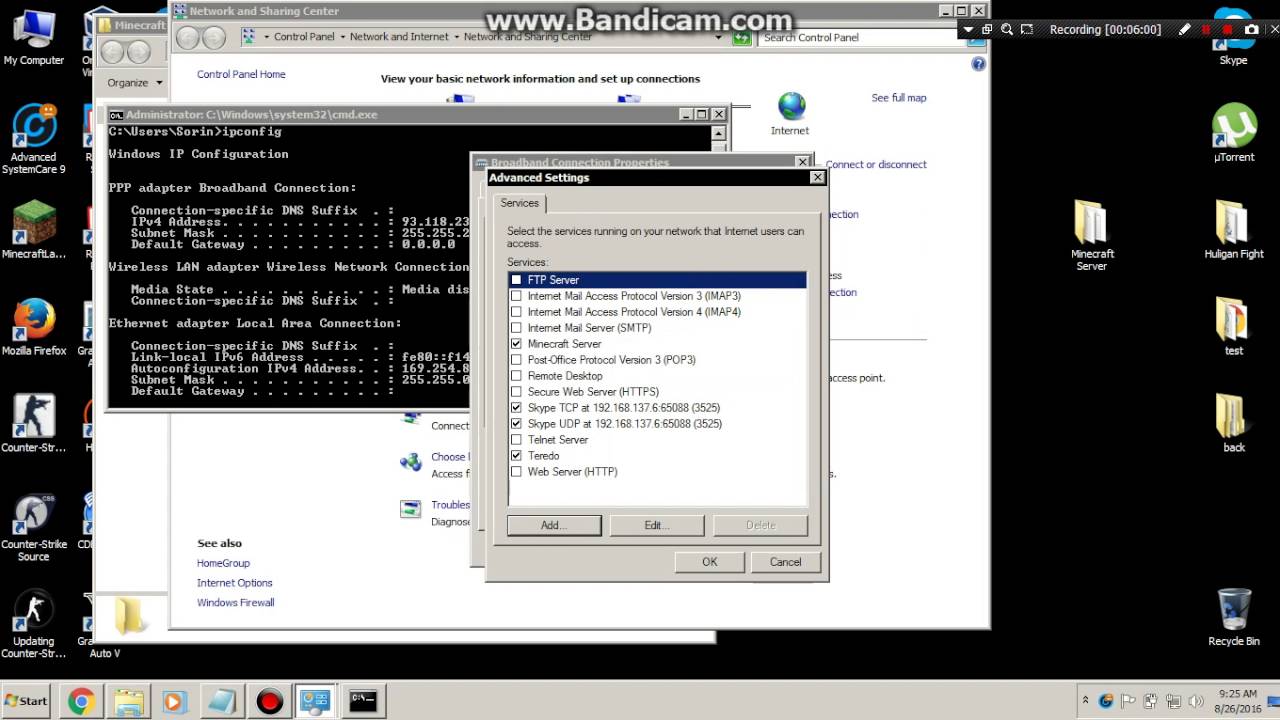
Task: Click the Bandicam pencil drawing icon
Action: coord(1184,30)
